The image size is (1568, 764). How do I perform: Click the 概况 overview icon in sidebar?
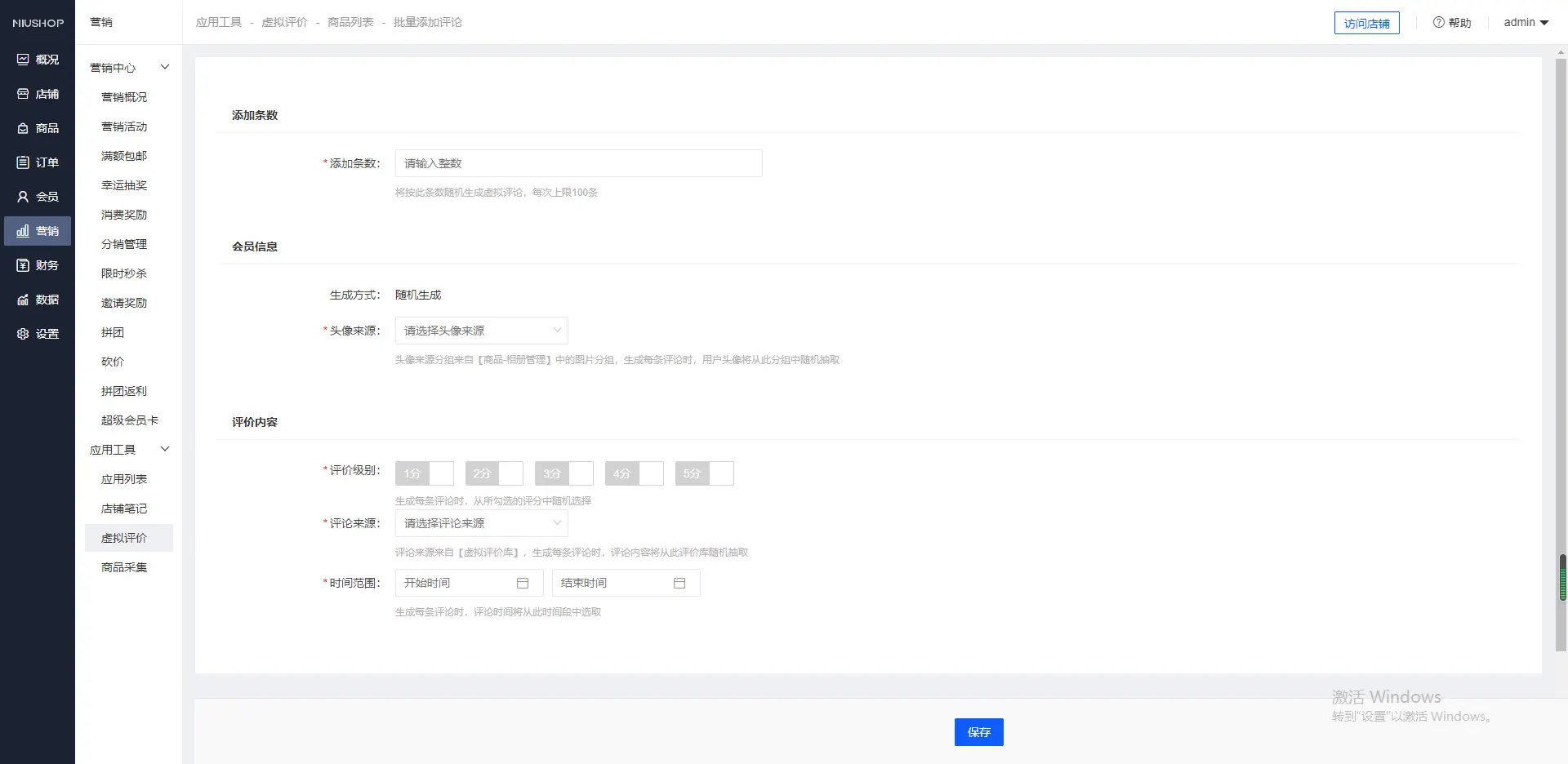click(23, 60)
